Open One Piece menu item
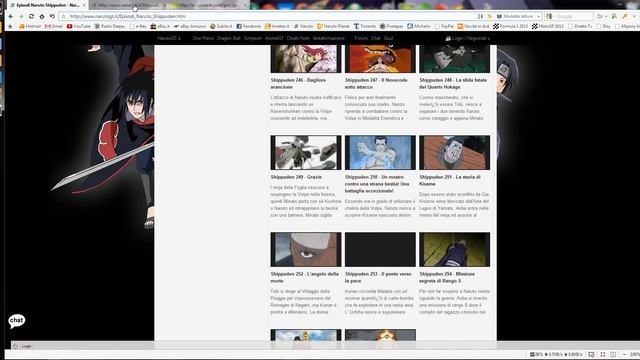Screen dimensions: 640x360 pyautogui.click(x=203, y=38)
